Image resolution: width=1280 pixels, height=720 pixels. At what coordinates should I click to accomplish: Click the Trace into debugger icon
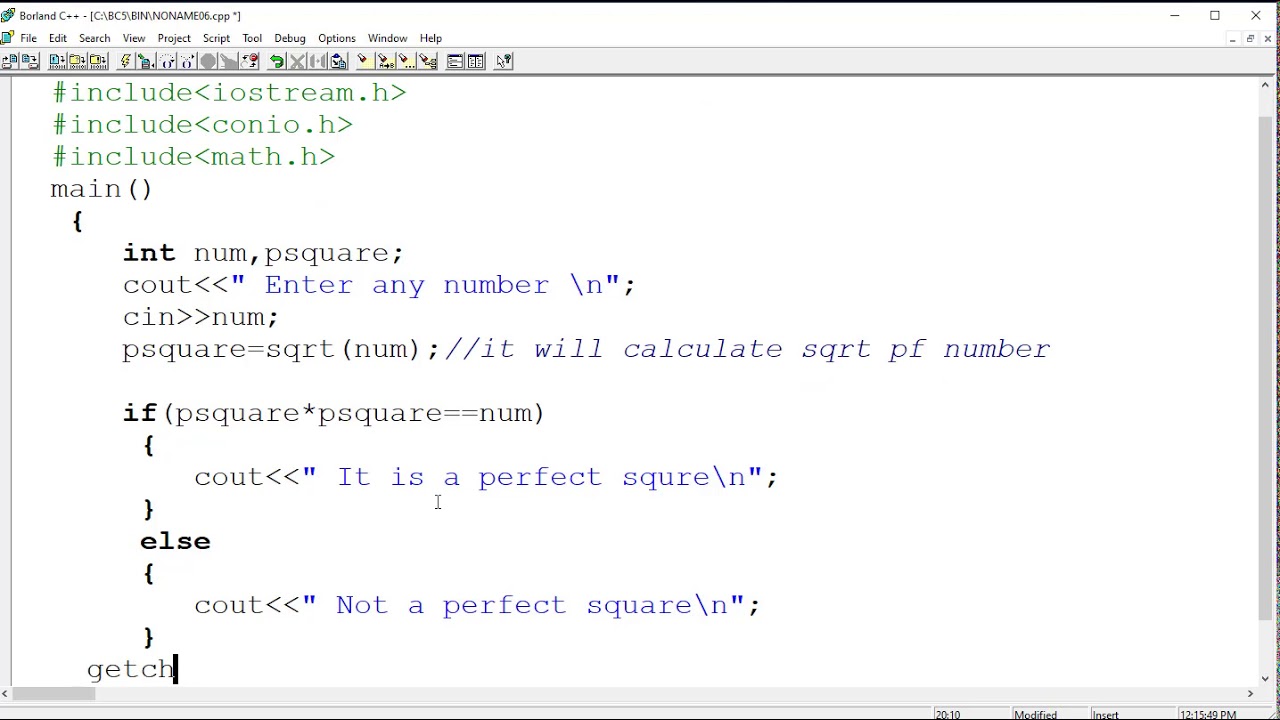[187, 61]
